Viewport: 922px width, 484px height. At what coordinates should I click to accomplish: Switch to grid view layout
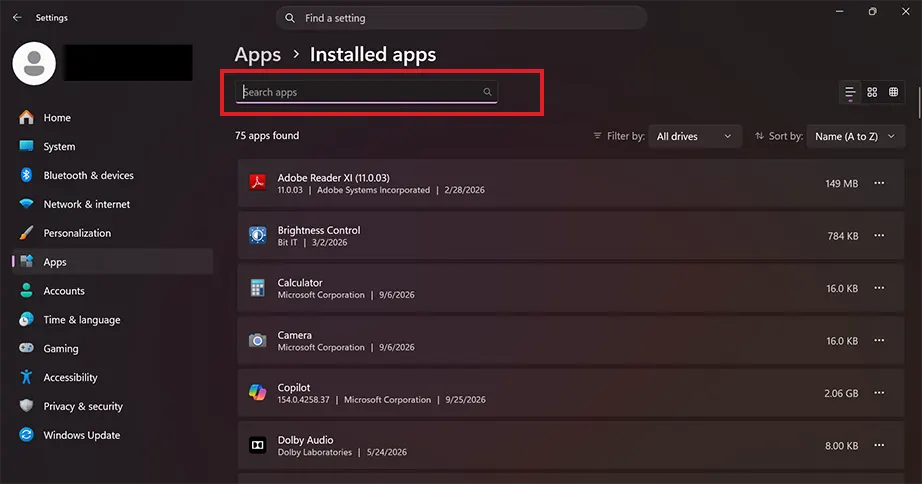tap(872, 92)
